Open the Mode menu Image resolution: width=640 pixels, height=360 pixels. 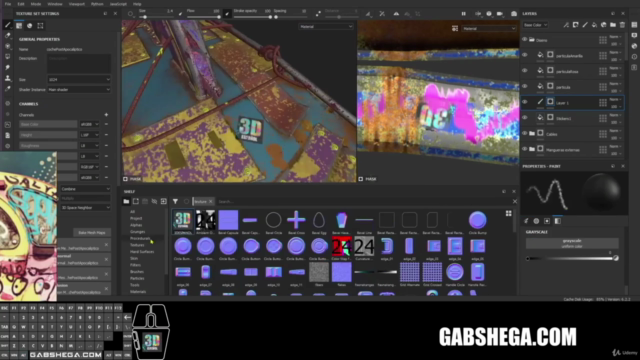[x=36, y=4]
